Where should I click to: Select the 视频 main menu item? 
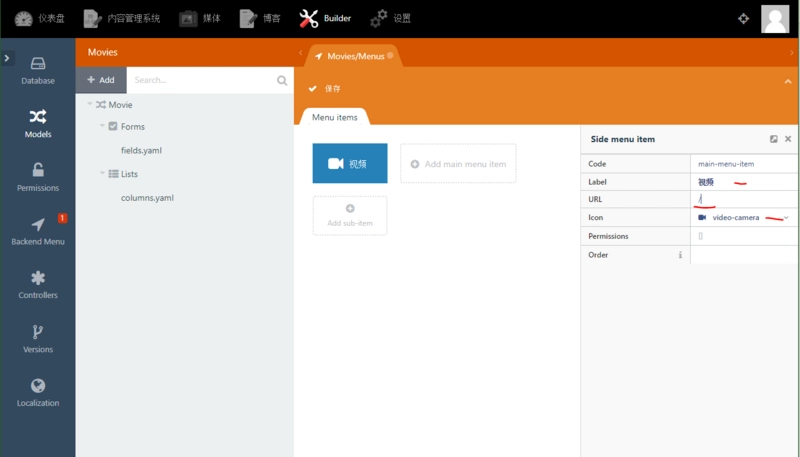350,163
